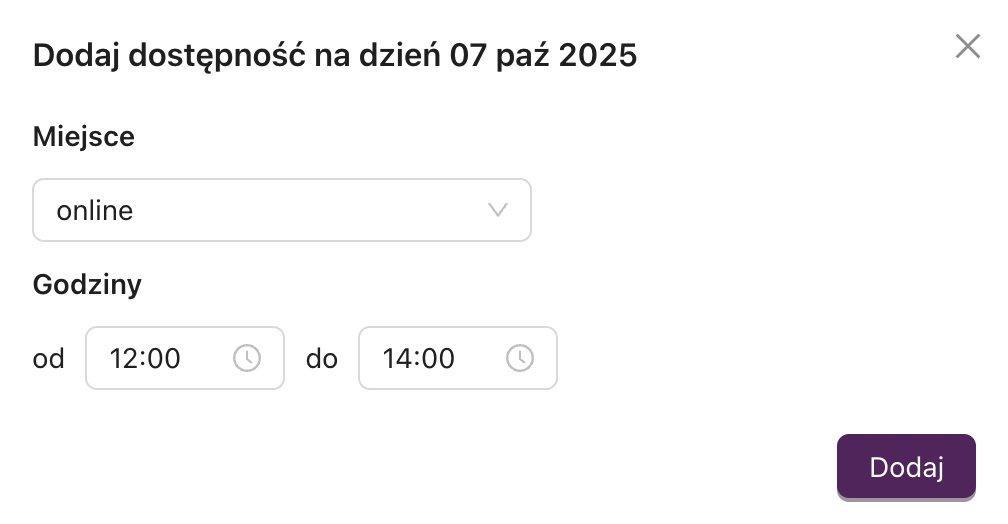Expand the Miejsce dropdown chevron arrow
1008x524 pixels.
[x=497, y=210]
